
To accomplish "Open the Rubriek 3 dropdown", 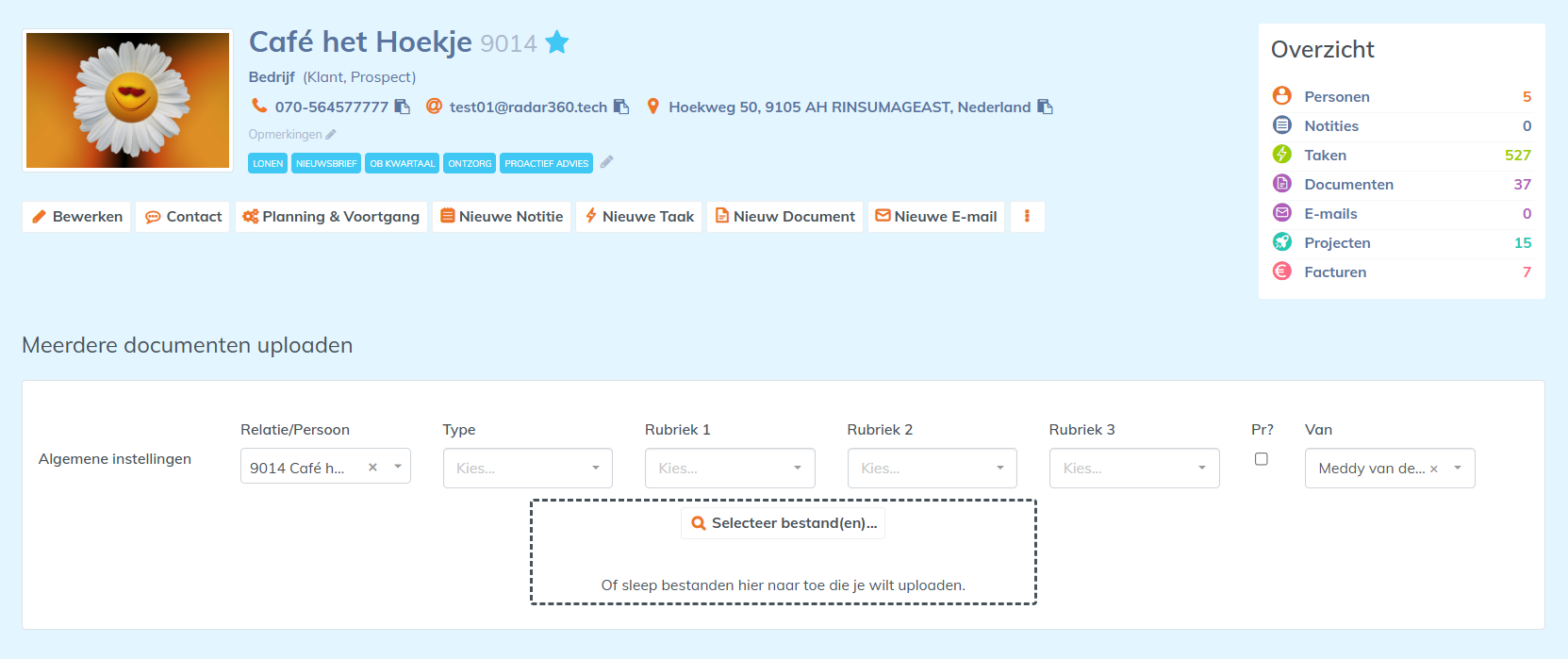I will pos(1134,468).
